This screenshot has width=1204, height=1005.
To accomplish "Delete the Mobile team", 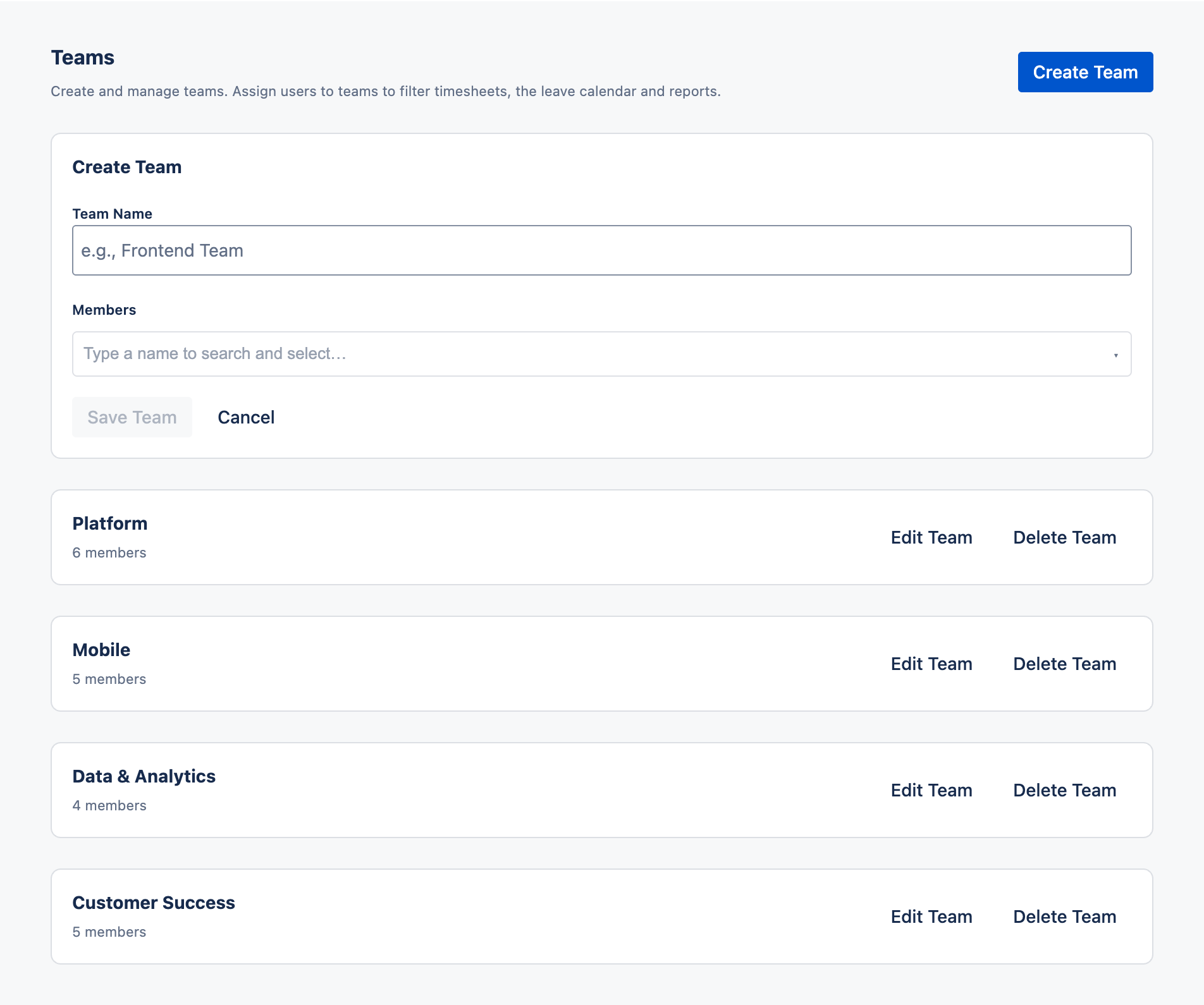I will (x=1065, y=664).
